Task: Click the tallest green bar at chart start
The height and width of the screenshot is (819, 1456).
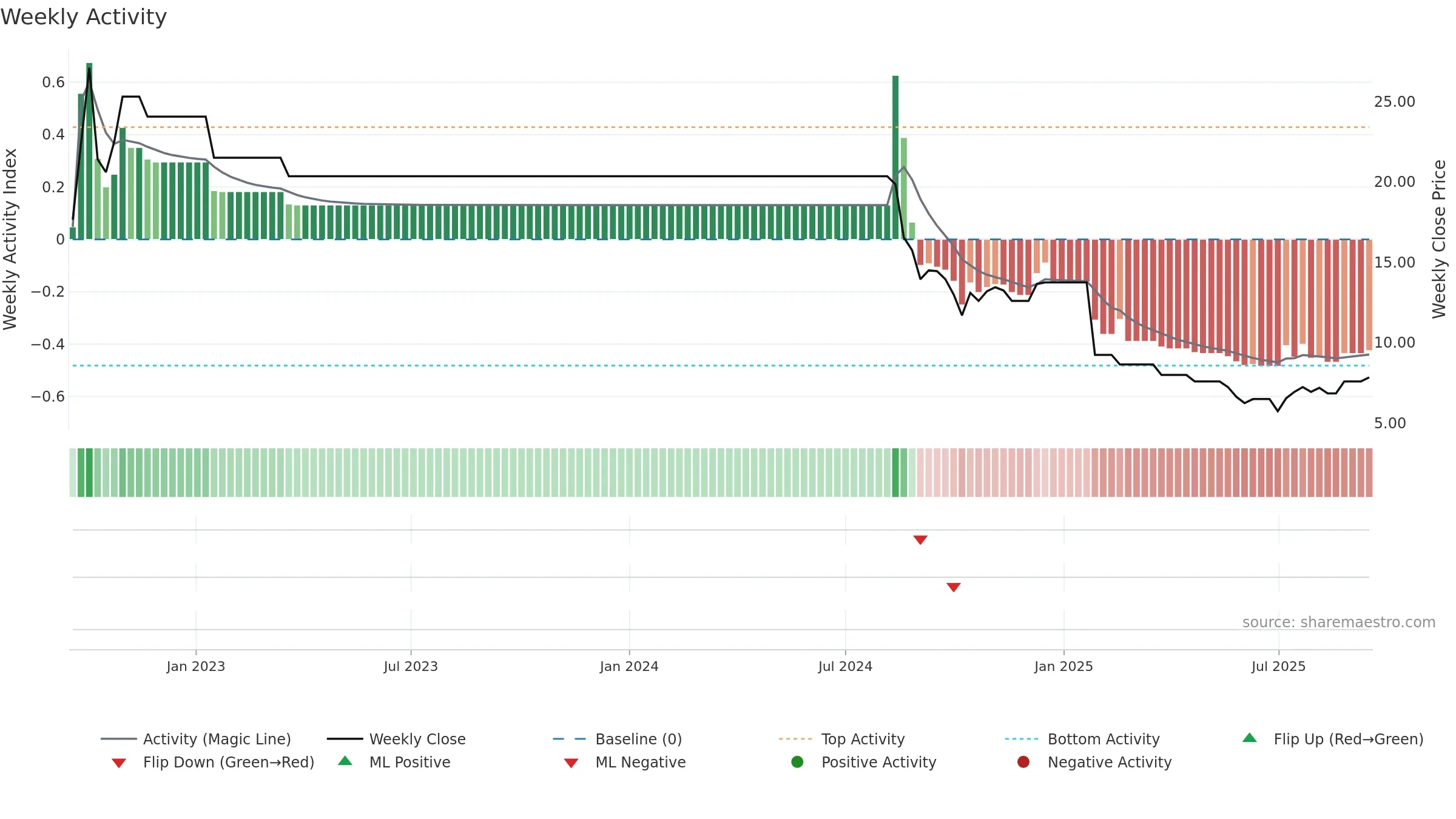Action: coord(89,151)
